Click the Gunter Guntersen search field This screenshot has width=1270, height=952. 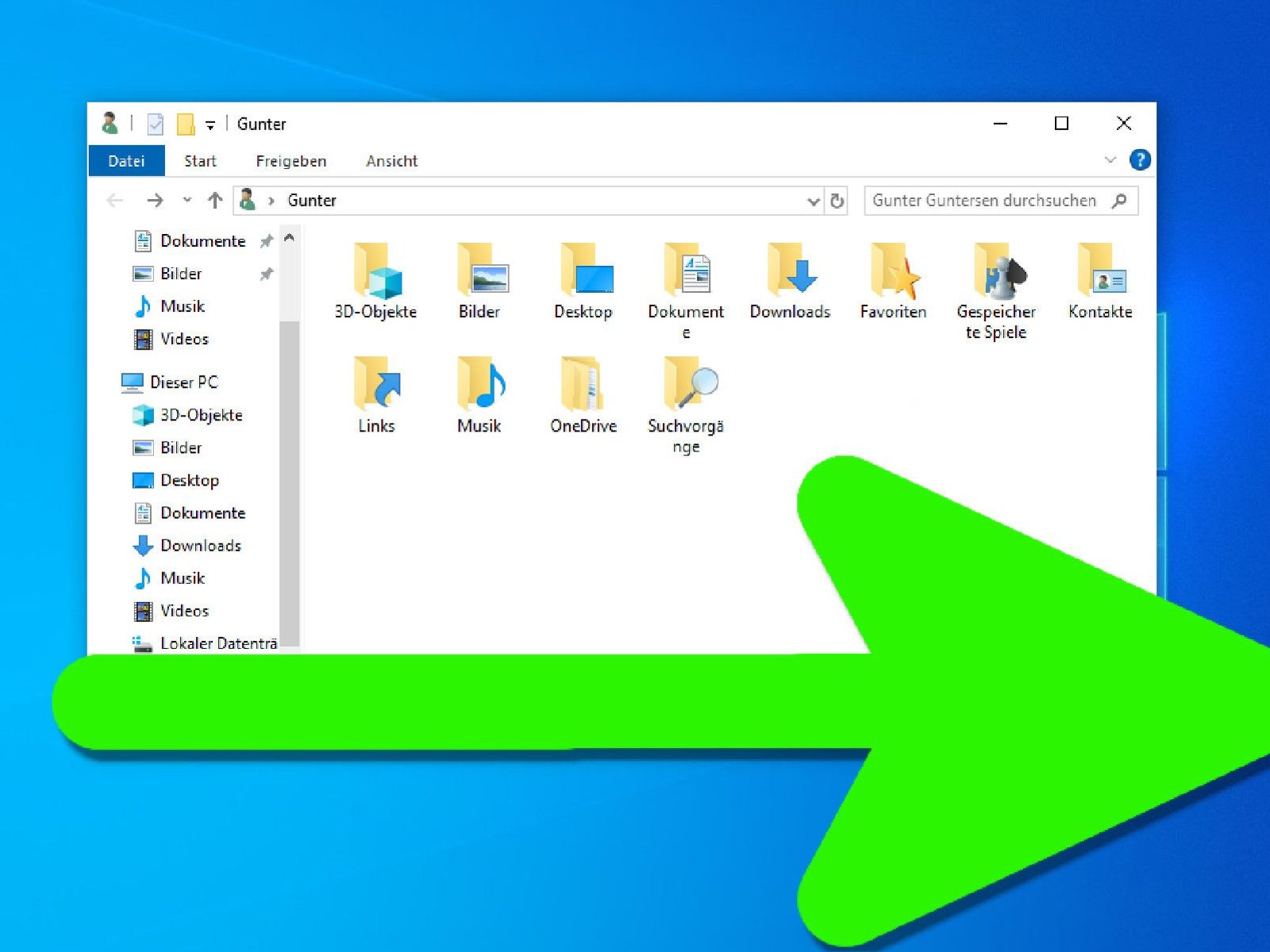(x=984, y=201)
